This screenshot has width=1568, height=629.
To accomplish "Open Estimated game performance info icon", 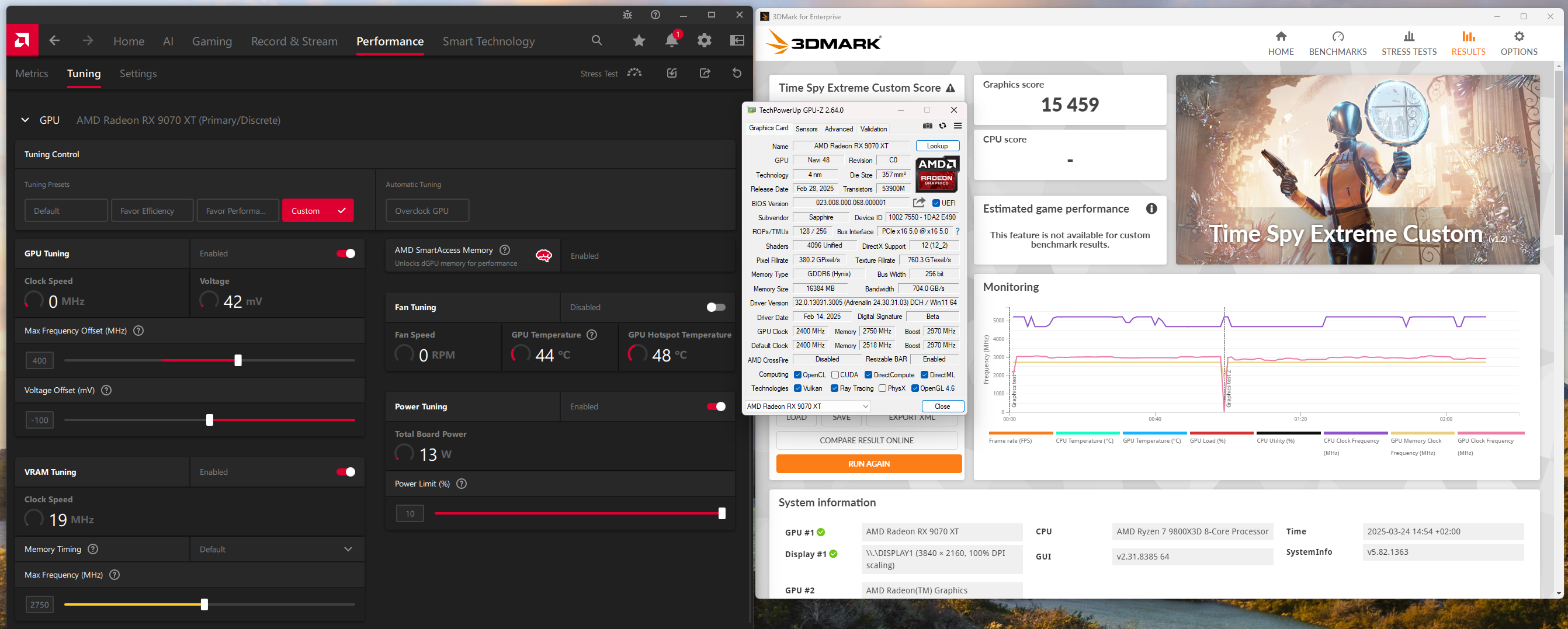I will (x=1151, y=208).
